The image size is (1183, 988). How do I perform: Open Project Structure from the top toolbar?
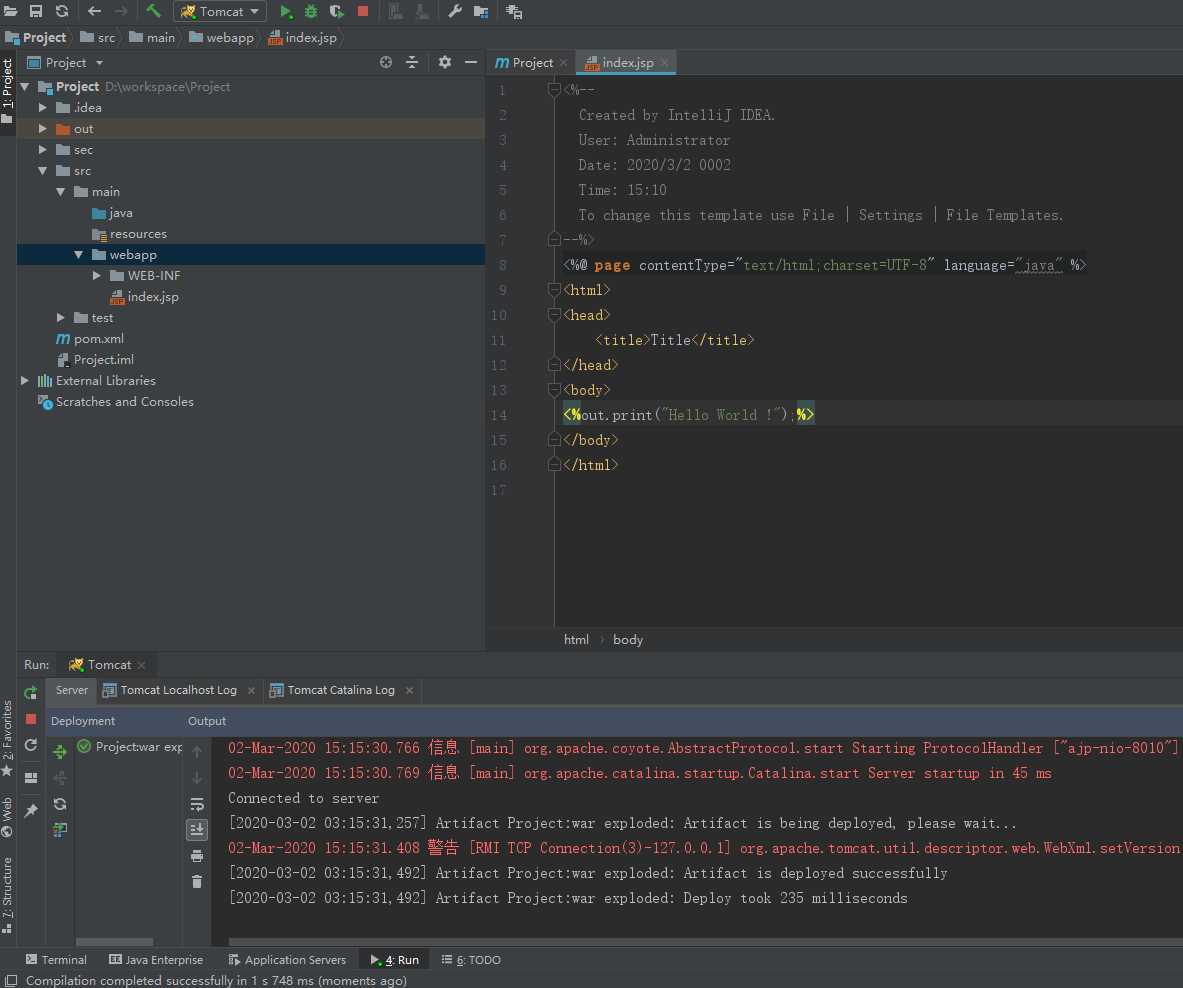(x=481, y=11)
